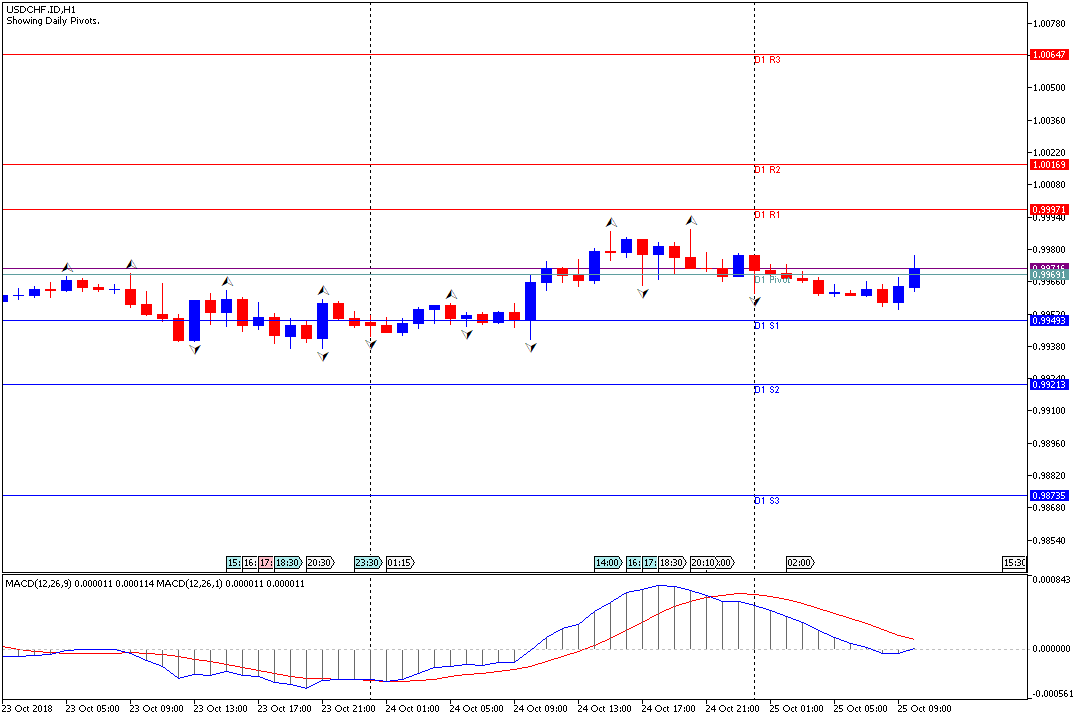Click the D1 Pivot label
The image size is (1080, 720).
click(x=772, y=280)
